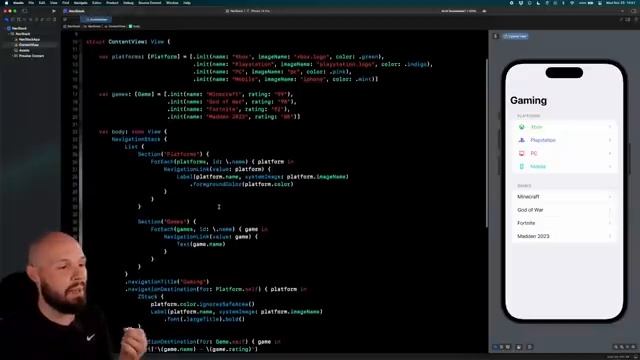
Task: Click the struct ContentView: View line
Action: (x=128, y=42)
